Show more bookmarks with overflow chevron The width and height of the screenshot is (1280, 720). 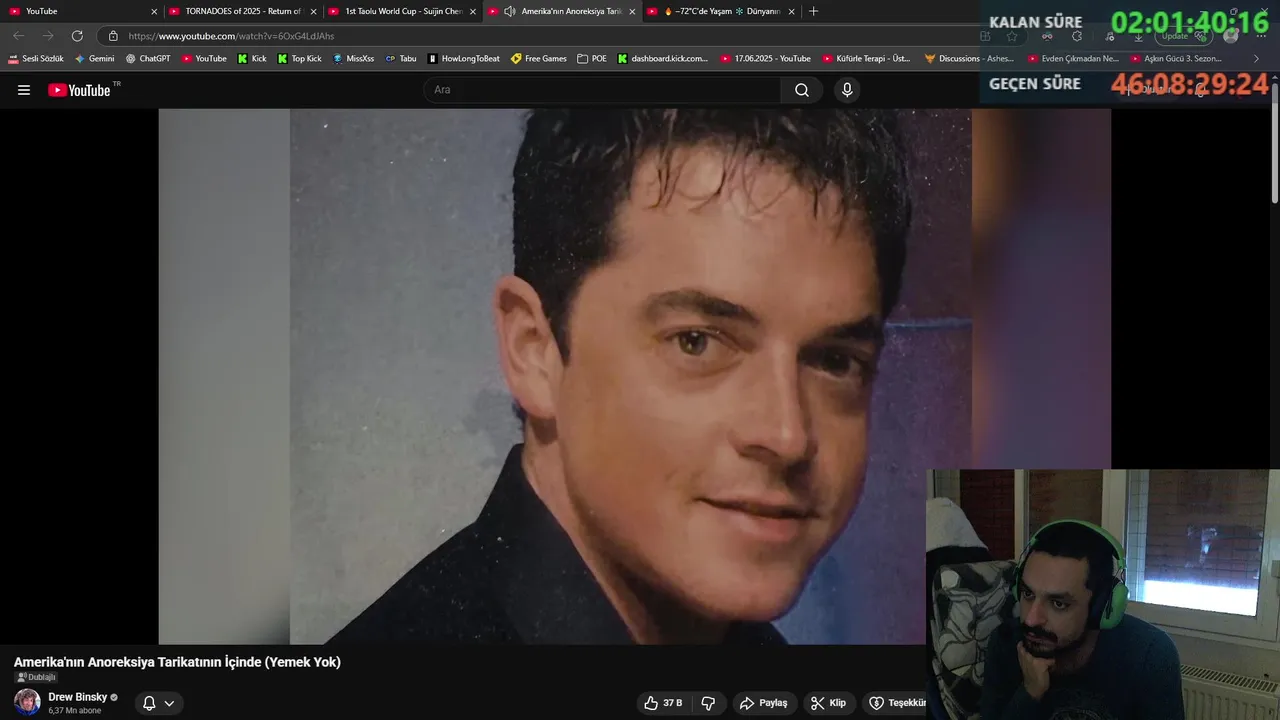pyautogui.click(x=1256, y=59)
